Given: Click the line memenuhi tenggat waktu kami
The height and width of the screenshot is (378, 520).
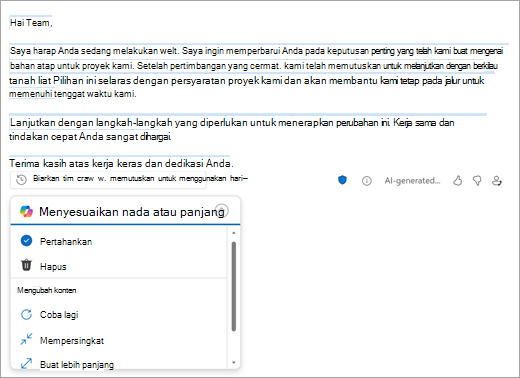Looking at the screenshot, I should tap(73, 94).
